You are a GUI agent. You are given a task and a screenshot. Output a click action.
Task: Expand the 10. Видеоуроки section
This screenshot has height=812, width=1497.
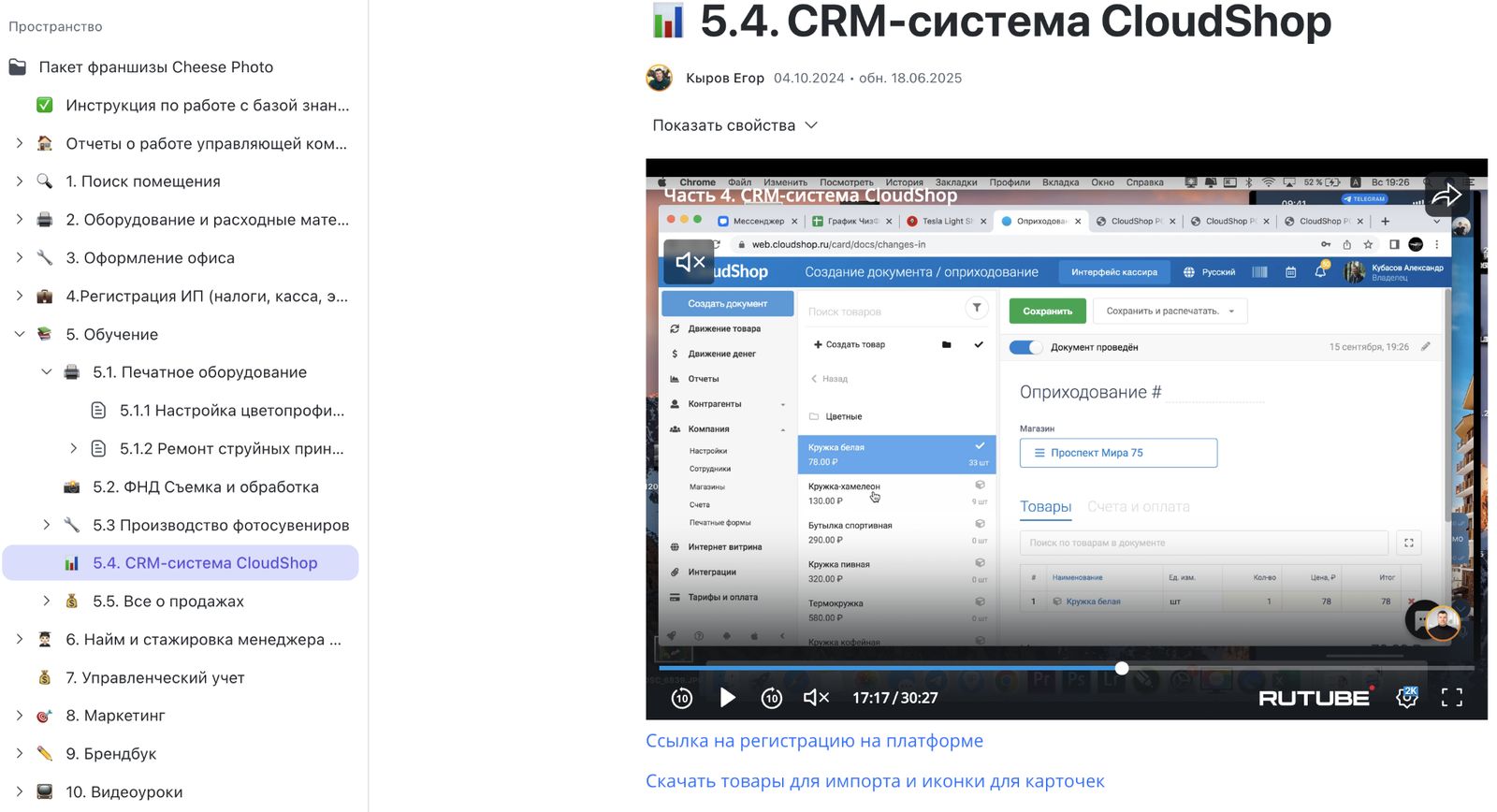(19, 792)
